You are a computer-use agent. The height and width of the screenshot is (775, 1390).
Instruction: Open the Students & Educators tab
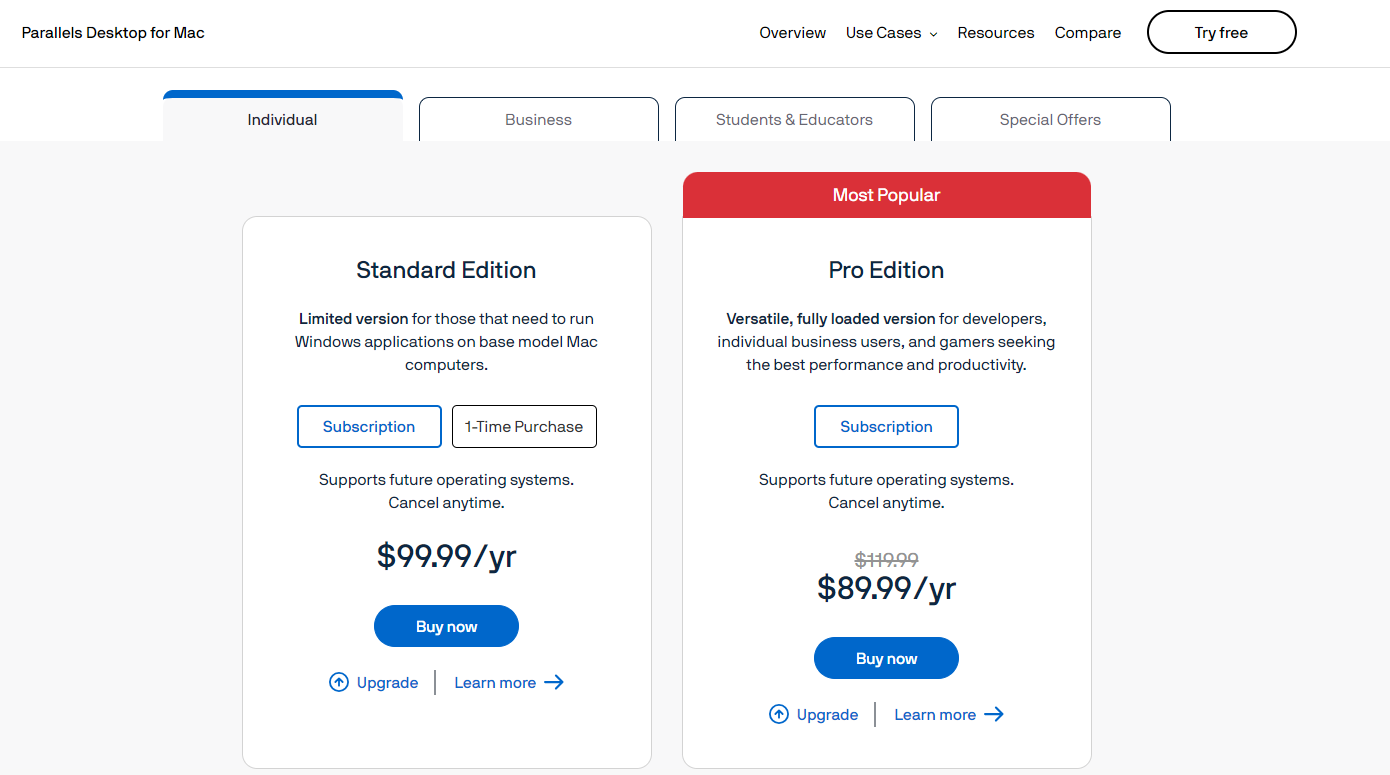click(794, 119)
